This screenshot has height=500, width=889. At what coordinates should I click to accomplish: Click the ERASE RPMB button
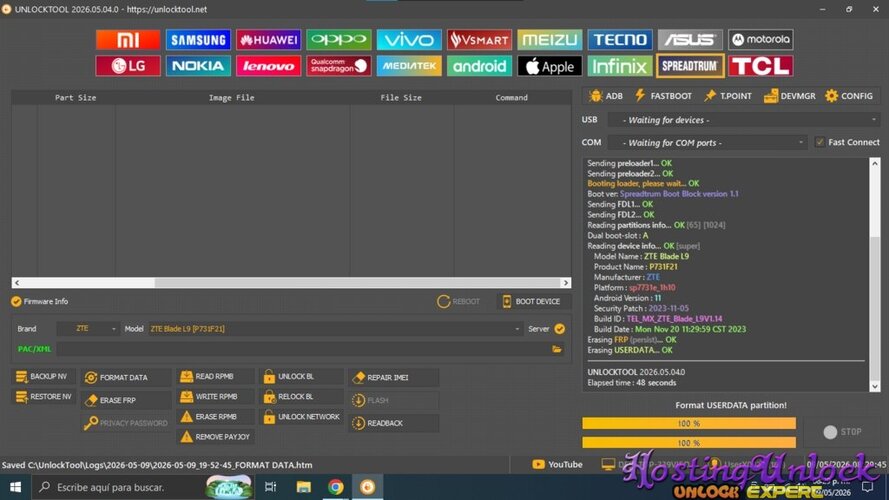(215, 417)
